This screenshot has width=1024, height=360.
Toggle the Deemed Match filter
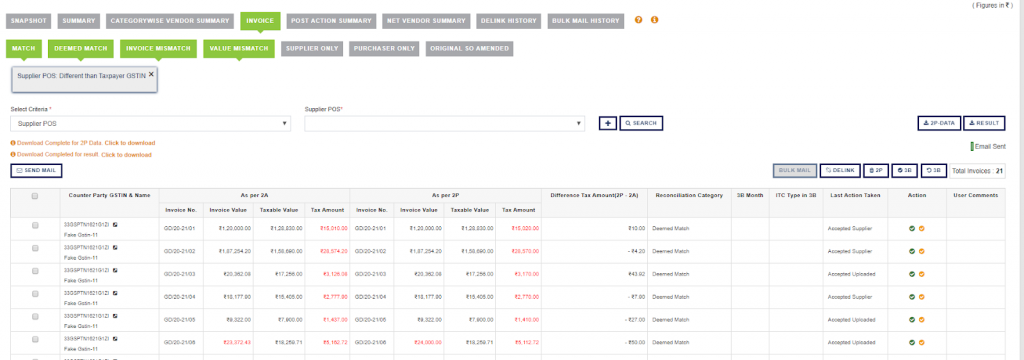tap(81, 49)
